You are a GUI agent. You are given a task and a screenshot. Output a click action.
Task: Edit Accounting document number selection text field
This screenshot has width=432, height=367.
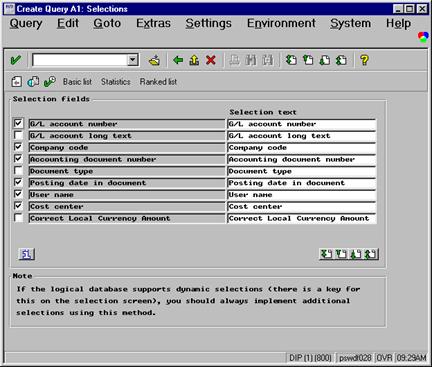(x=302, y=159)
